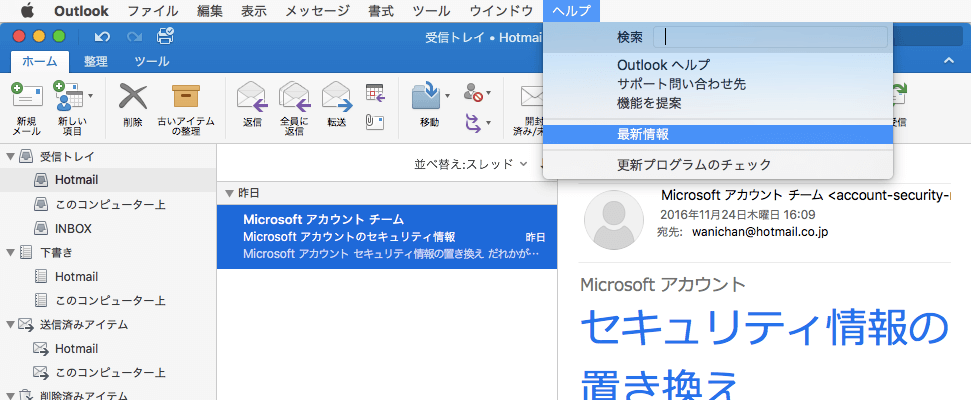
Task: Open the rules dropdown arrow
Action: pyautogui.click(x=488, y=123)
